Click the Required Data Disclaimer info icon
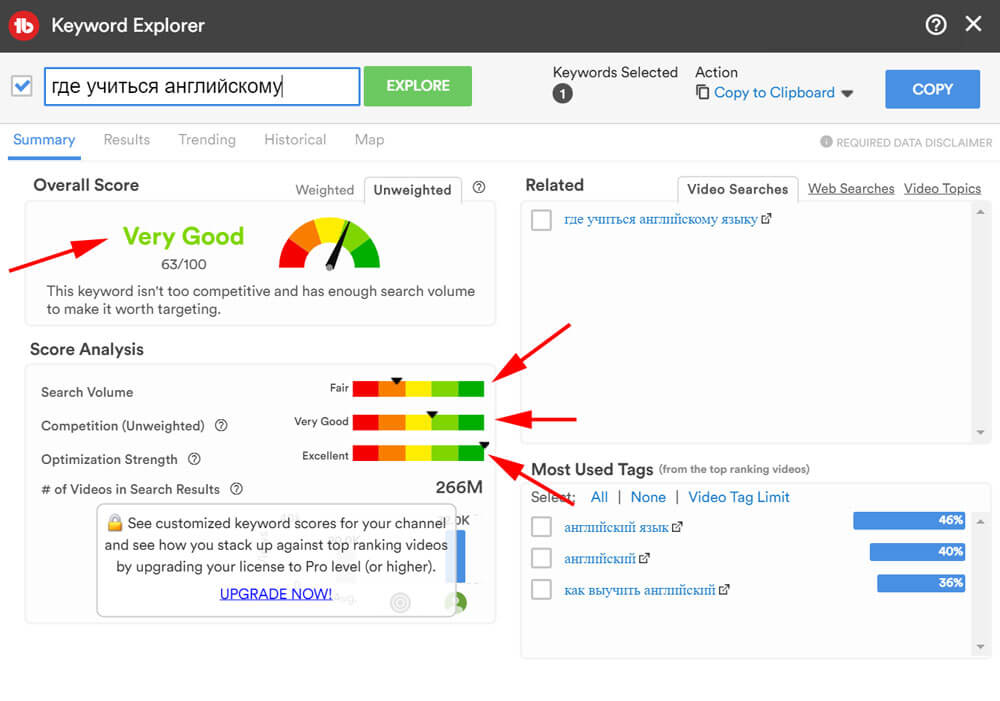The image size is (1000, 701). (x=826, y=142)
